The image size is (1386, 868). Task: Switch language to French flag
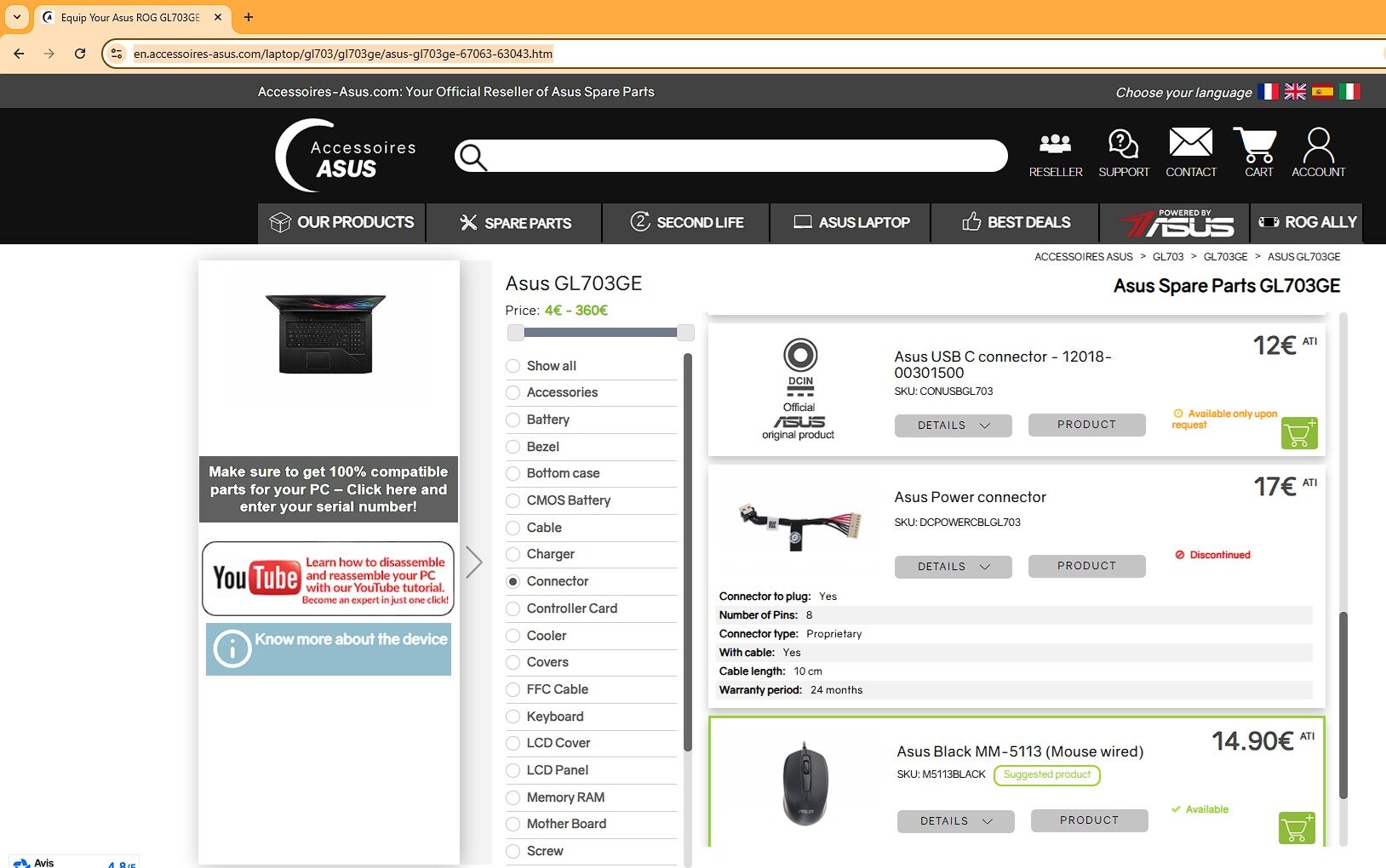pos(1268,91)
